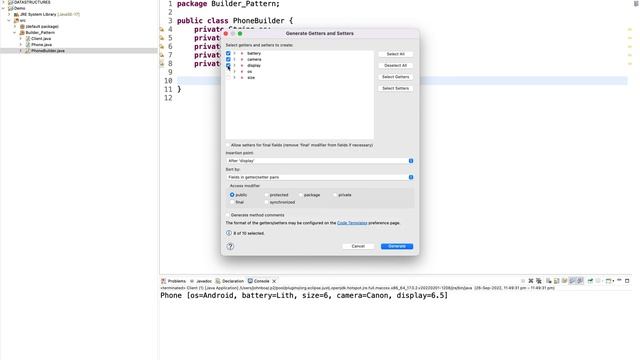Select the protected access modifier radio
640x360 pixels.
(267, 195)
